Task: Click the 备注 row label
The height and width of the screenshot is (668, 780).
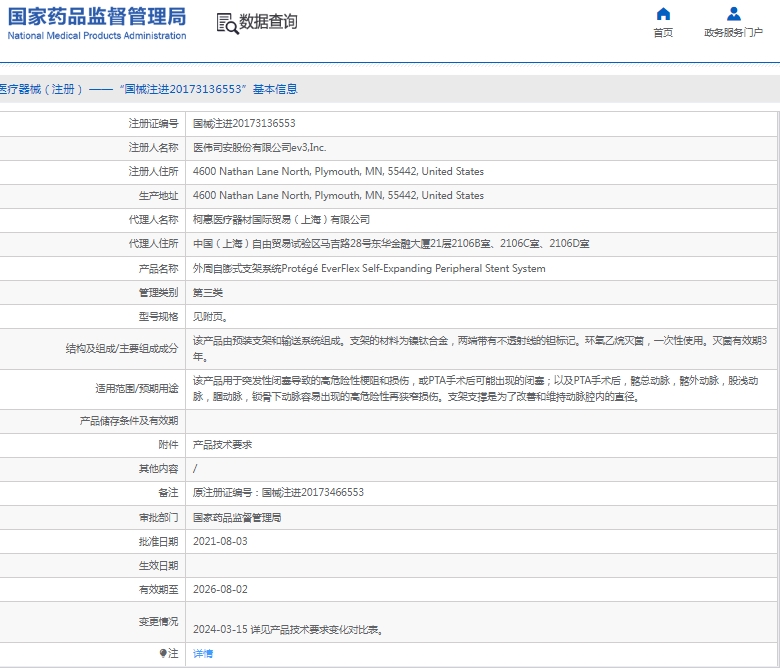Action: [x=168, y=492]
